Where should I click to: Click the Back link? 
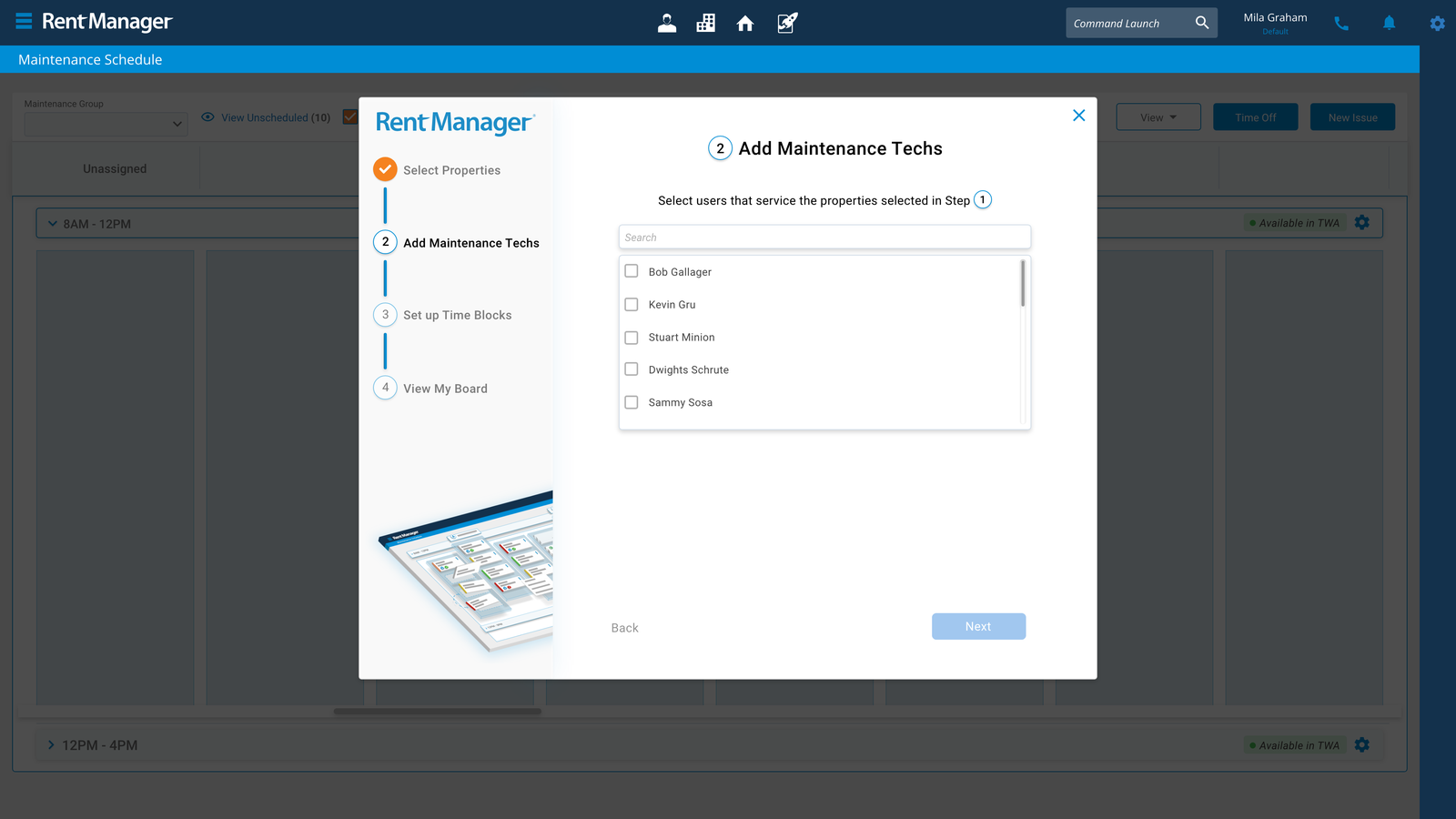(x=625, y=628)
